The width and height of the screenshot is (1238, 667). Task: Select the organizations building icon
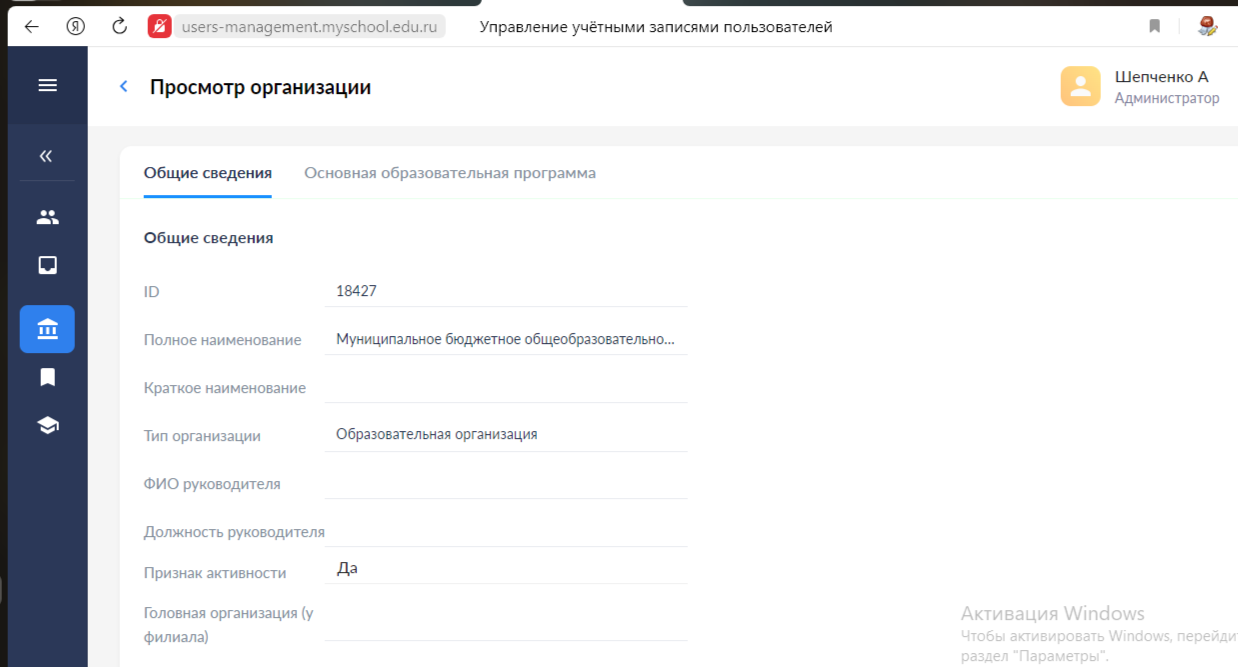point(47,329)
